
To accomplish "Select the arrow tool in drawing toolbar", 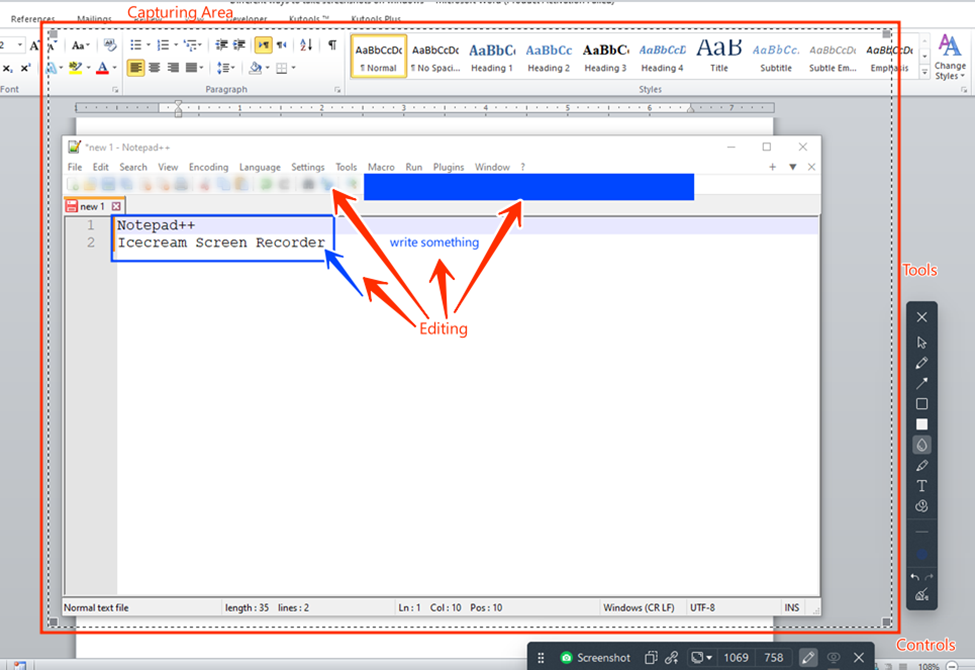I will (x=922, y=383).
